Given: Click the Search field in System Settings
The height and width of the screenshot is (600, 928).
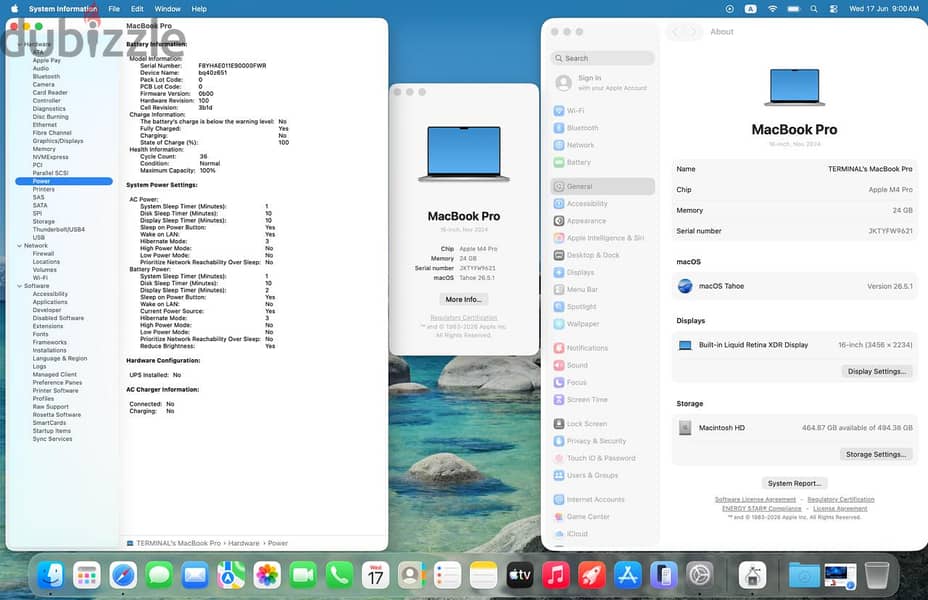Looking at the screenshot, I should click(x=602, y=58).
